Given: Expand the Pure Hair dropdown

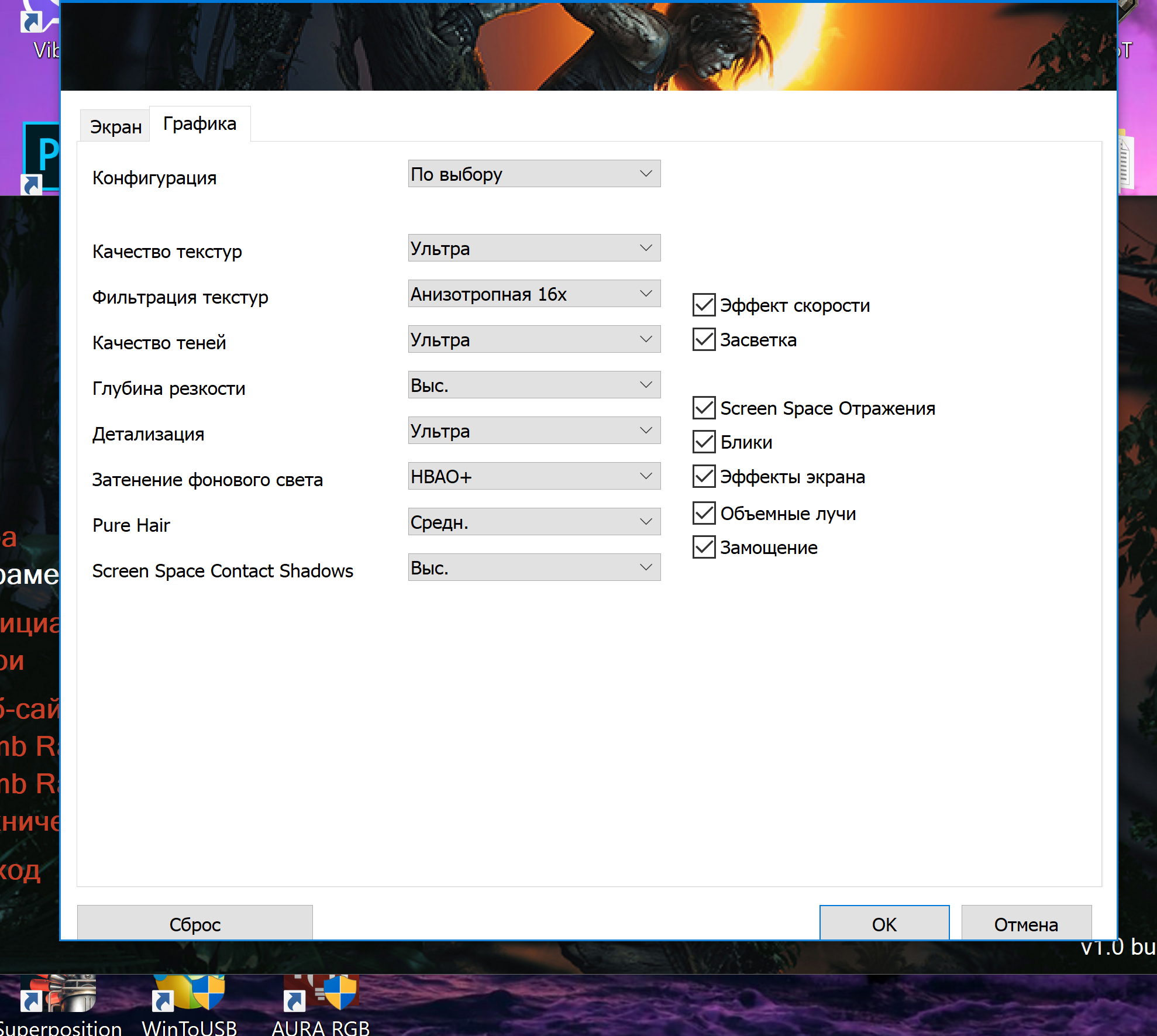Looking at the screenshot, I should click(x=534, y=522).
